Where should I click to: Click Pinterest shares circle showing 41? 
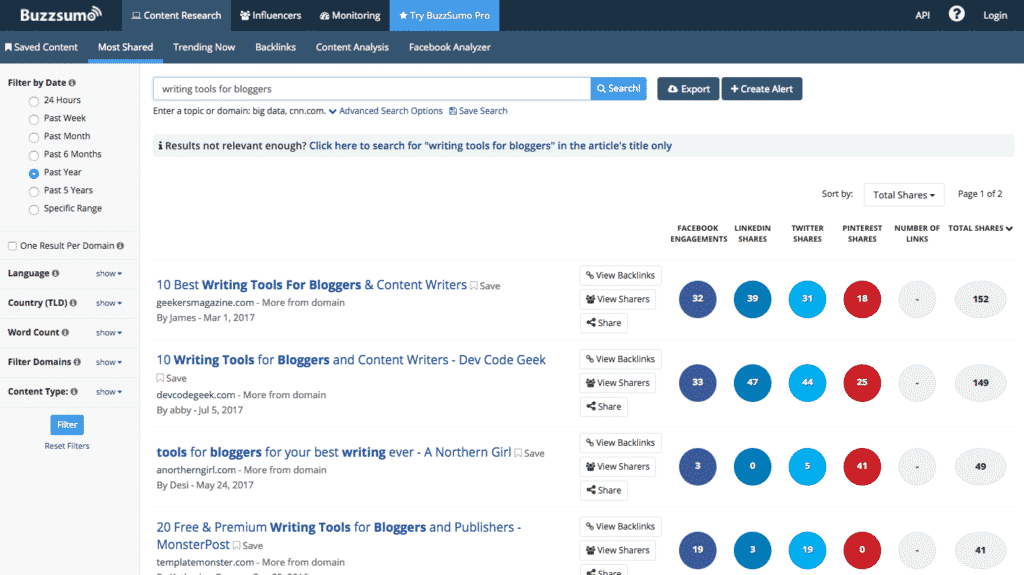coord(862,466)
